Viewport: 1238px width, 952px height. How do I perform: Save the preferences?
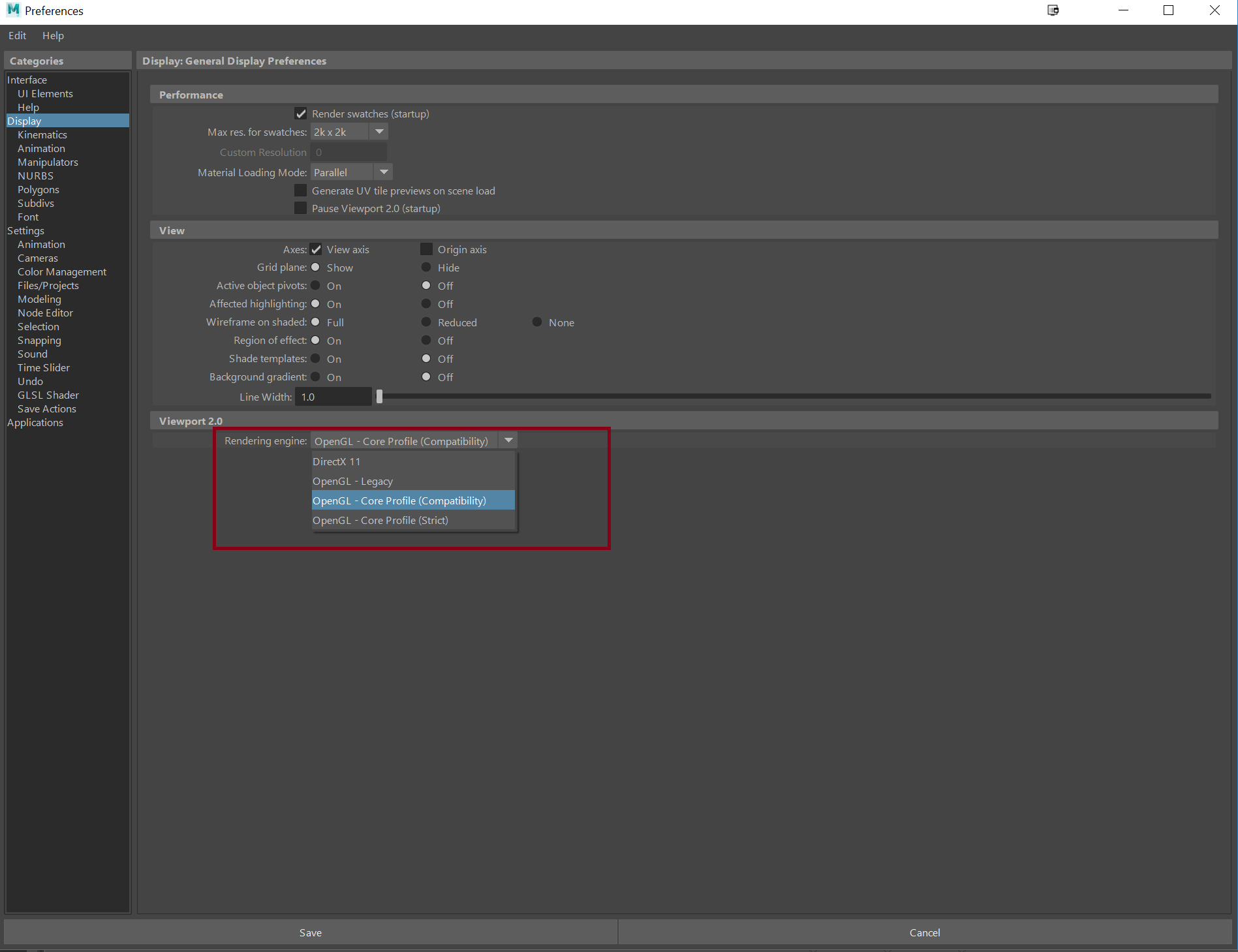pyautogui.click(x=310, y=932)
